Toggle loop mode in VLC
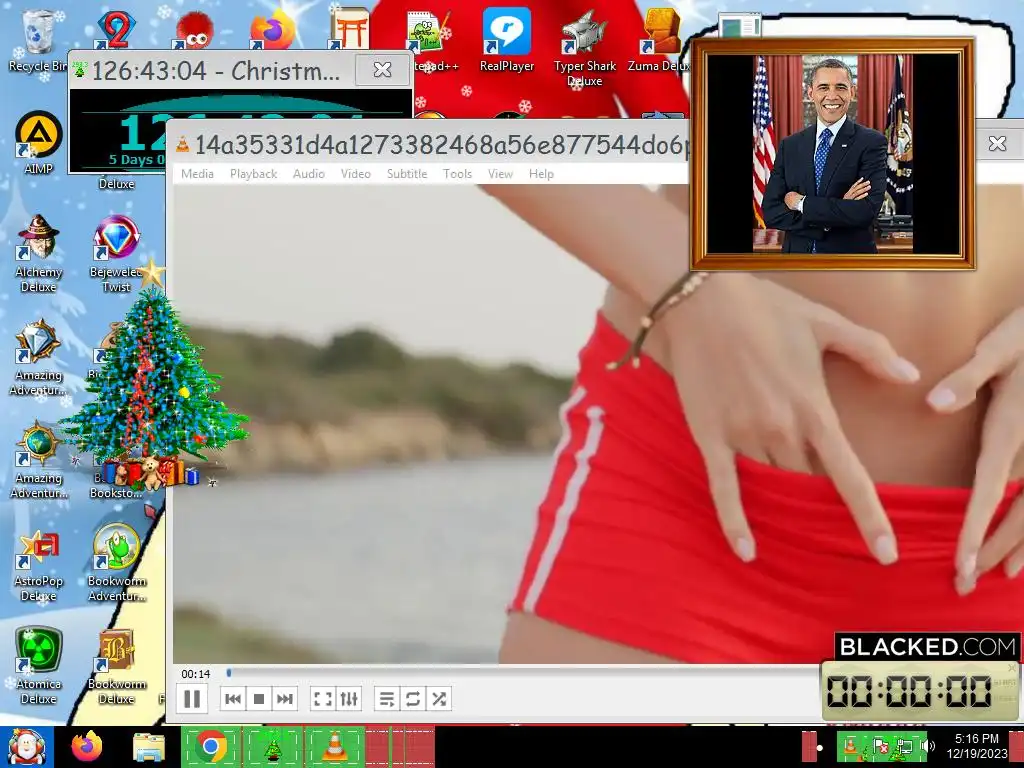 point(413,699)
